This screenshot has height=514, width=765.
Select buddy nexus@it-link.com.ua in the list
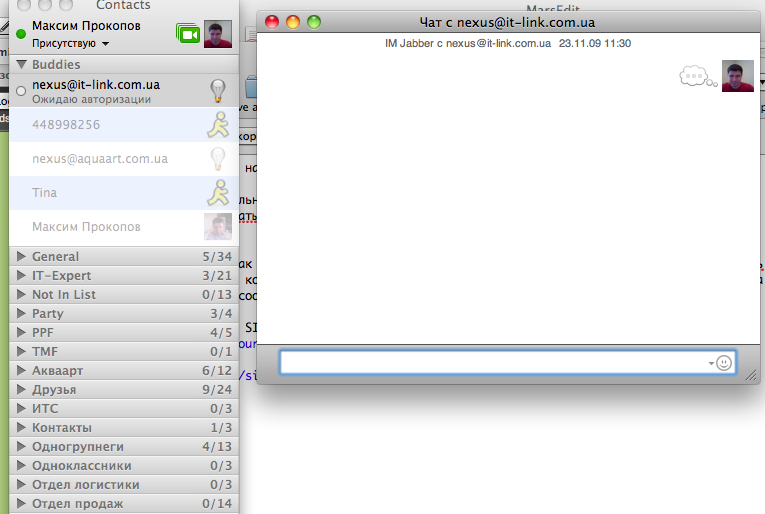[x=124, y=91]
